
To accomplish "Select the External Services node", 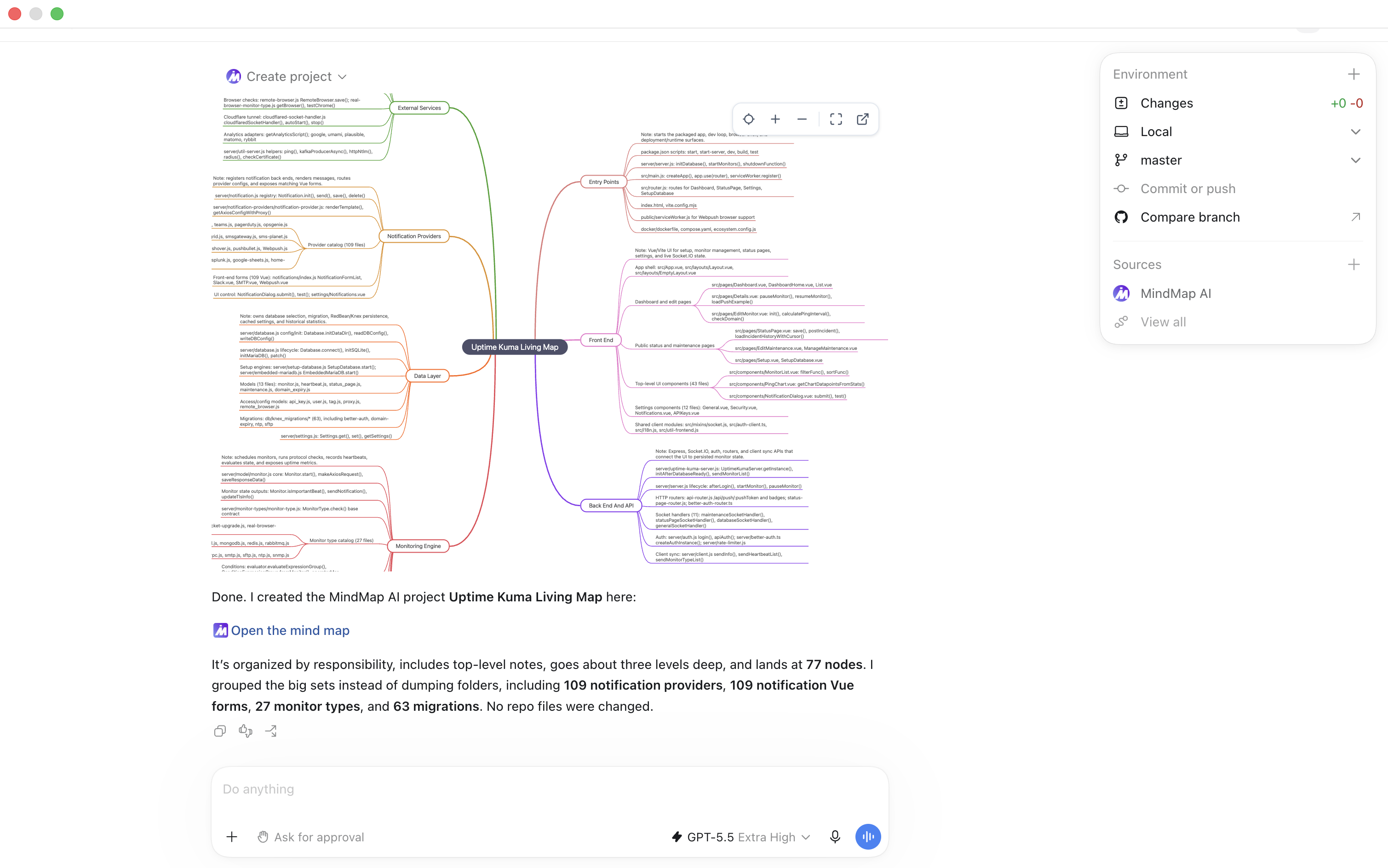I will click(x=419, y=108).
